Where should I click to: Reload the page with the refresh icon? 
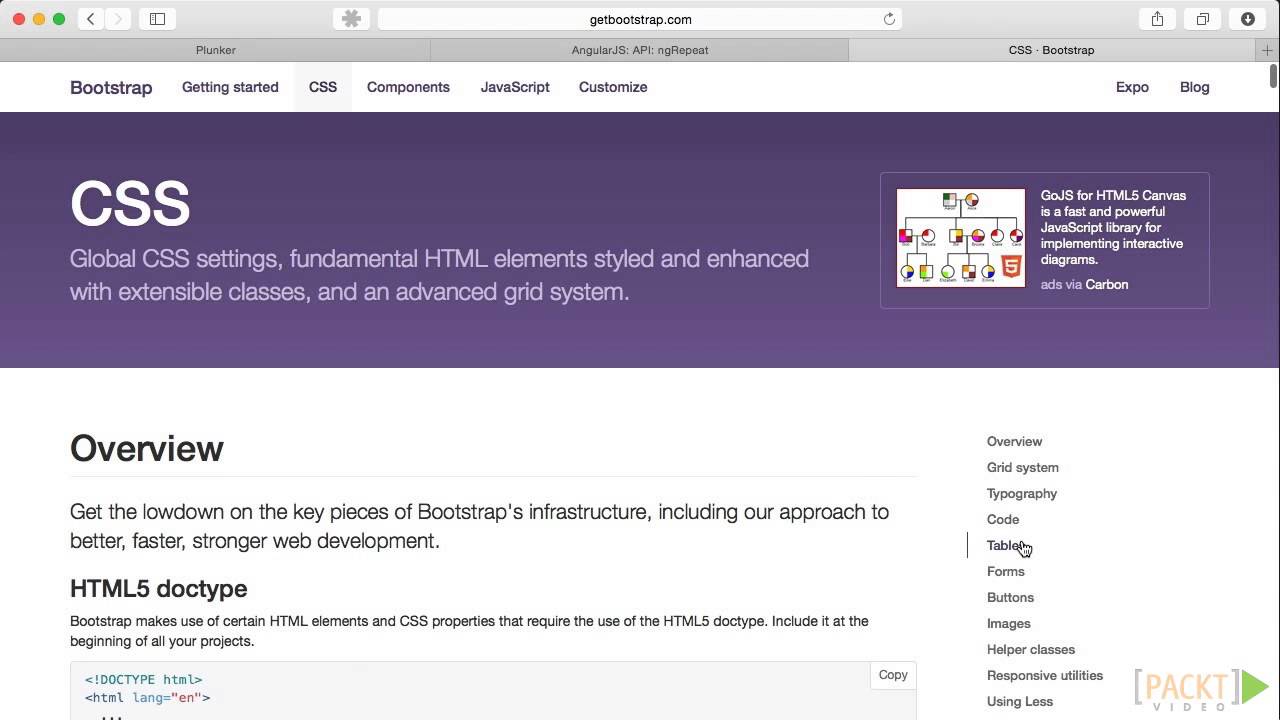pos(889,19)
